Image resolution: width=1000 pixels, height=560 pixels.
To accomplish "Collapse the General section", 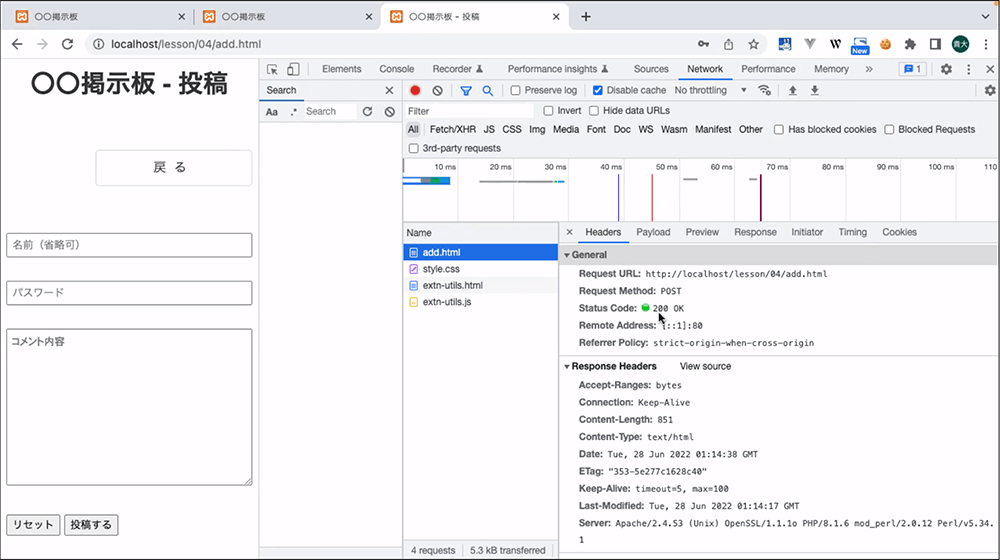I will click(x=566, y=255).
